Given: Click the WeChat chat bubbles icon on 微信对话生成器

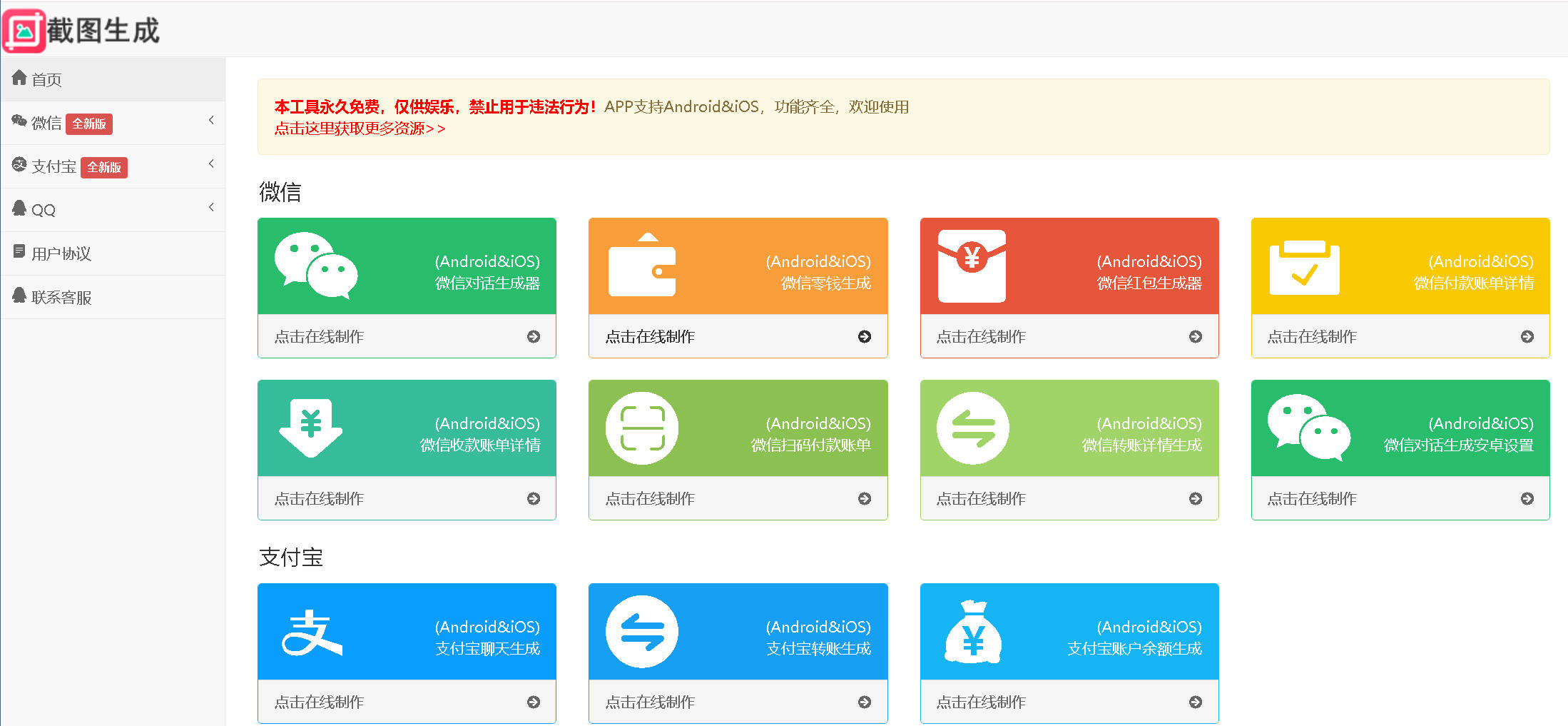Looking at the screenshot, I should [x=316, y=265].
